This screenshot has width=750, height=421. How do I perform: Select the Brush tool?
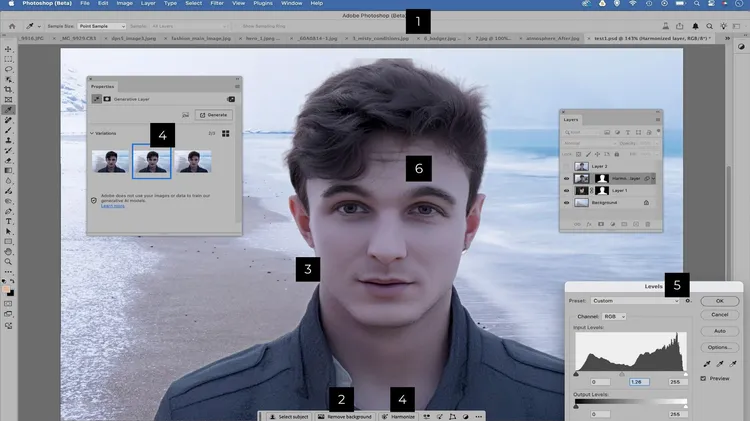(8, 130)
